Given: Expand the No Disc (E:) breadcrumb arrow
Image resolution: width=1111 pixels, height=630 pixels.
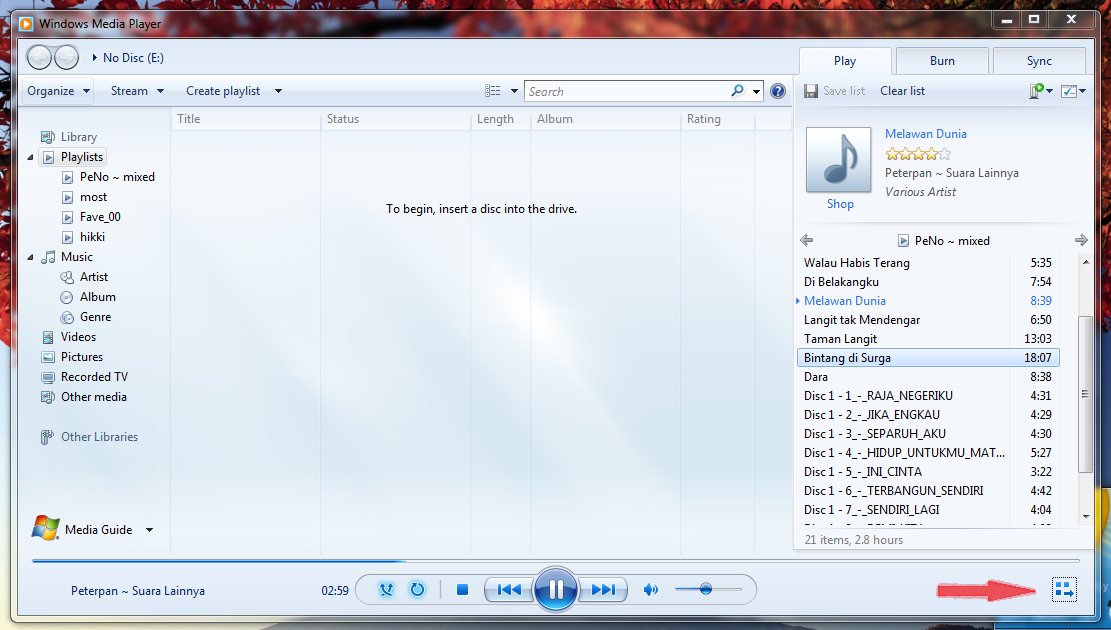Looking at the screenshot, I should [x=94, y=58].
